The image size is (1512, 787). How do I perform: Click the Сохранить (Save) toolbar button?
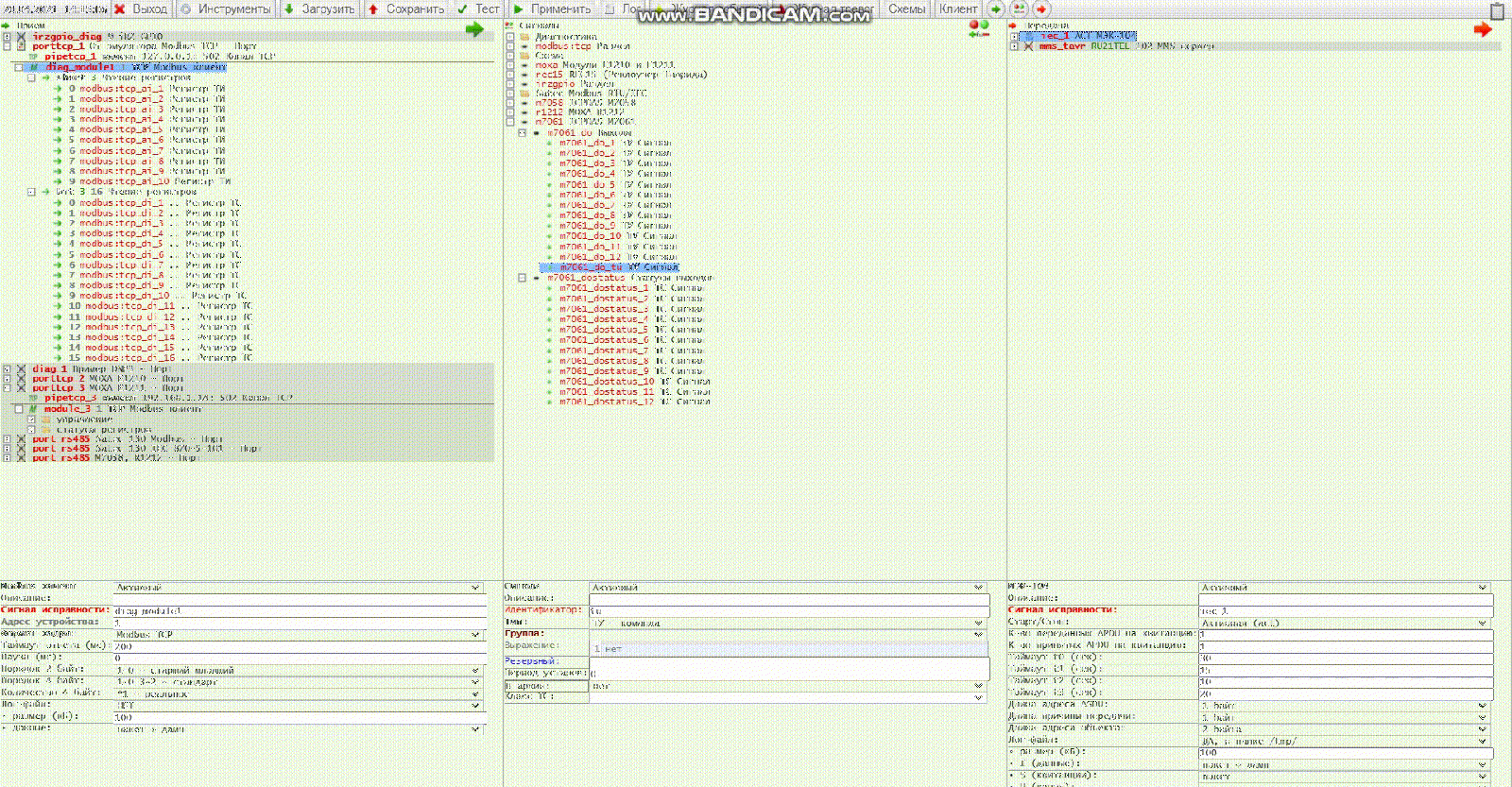(406, 9)
